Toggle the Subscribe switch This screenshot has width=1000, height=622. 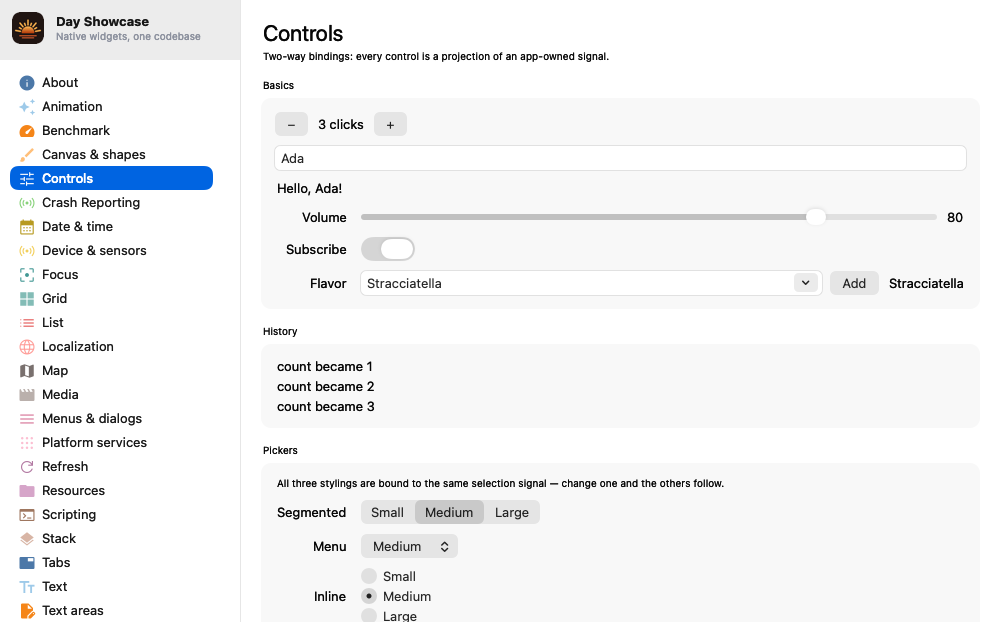coord(388,249)
